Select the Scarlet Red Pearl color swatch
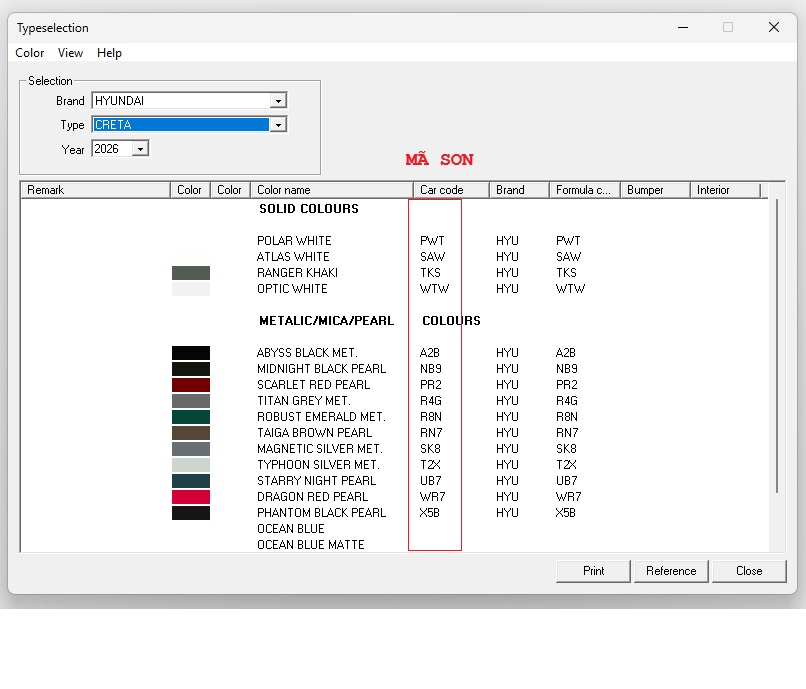Screen dimensions: 806x689 (191, 385)
